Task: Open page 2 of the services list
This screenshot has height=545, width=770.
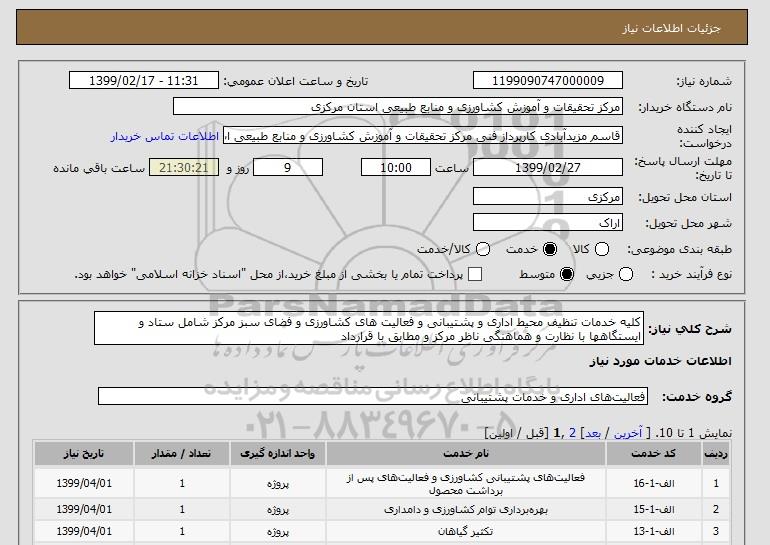Action: point(572,433)
